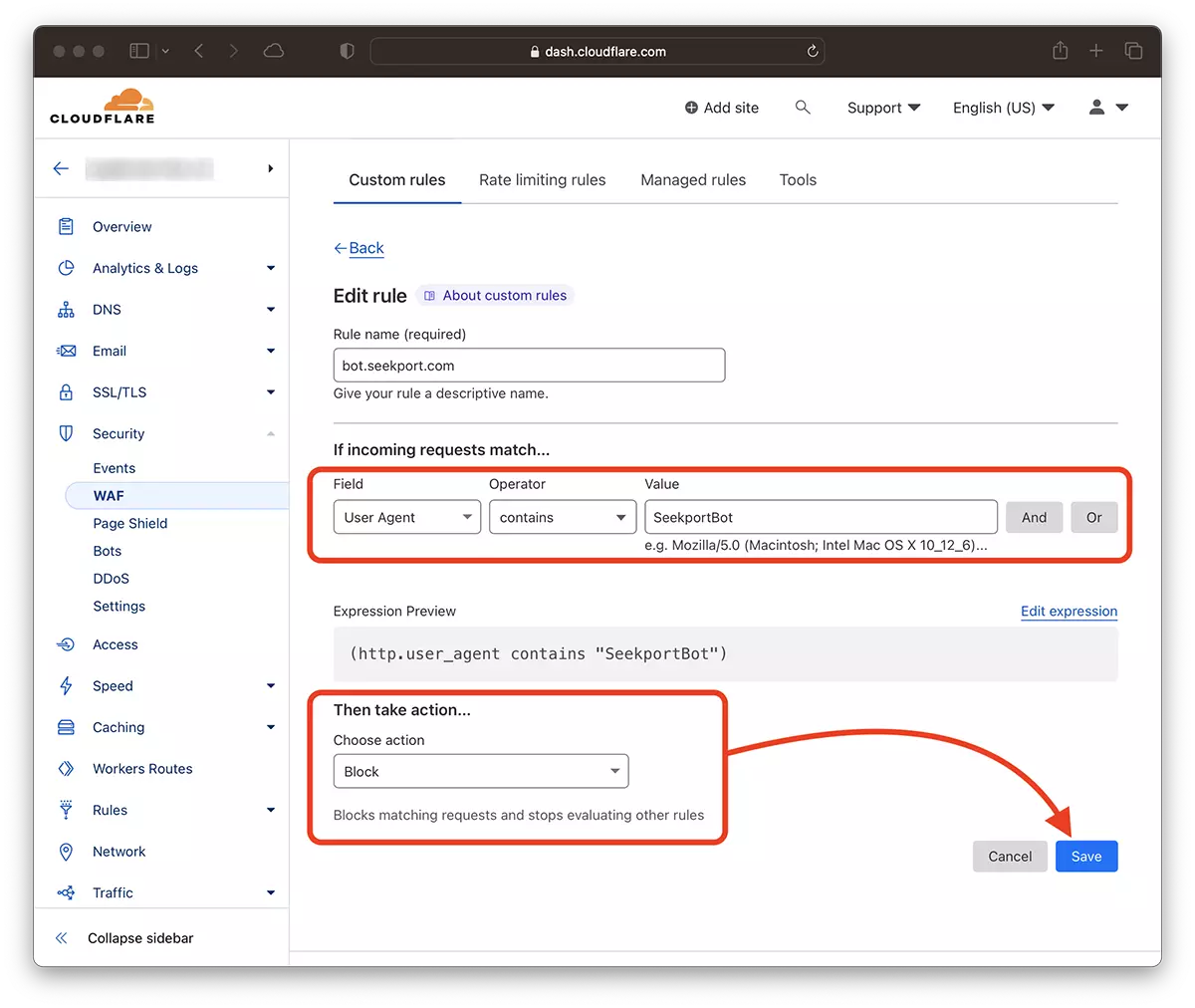Open Settings under Security

point(119,606)
